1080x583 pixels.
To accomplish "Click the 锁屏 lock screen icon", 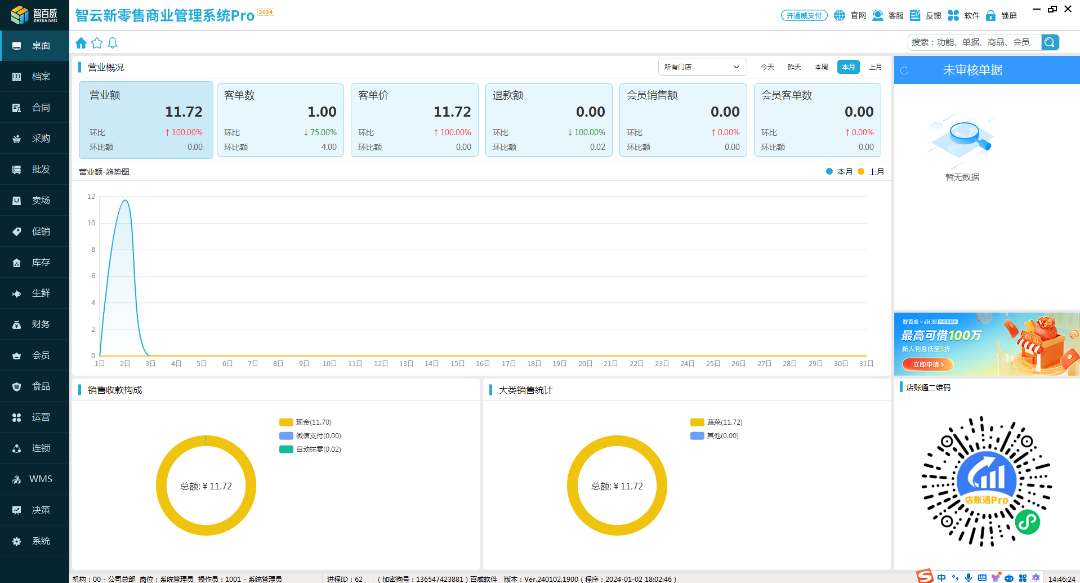I will (991, 15).
